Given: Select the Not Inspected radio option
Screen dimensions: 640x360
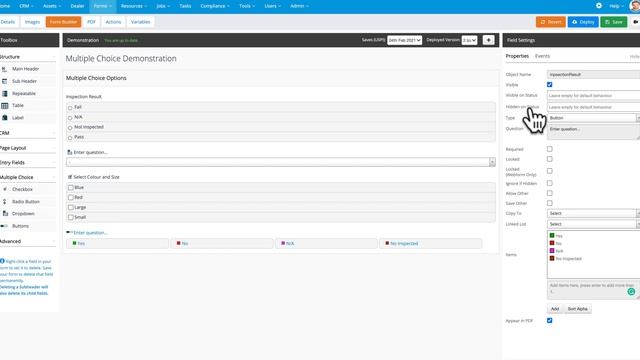Looking at the screenshot, I should [x=70, y=128].
